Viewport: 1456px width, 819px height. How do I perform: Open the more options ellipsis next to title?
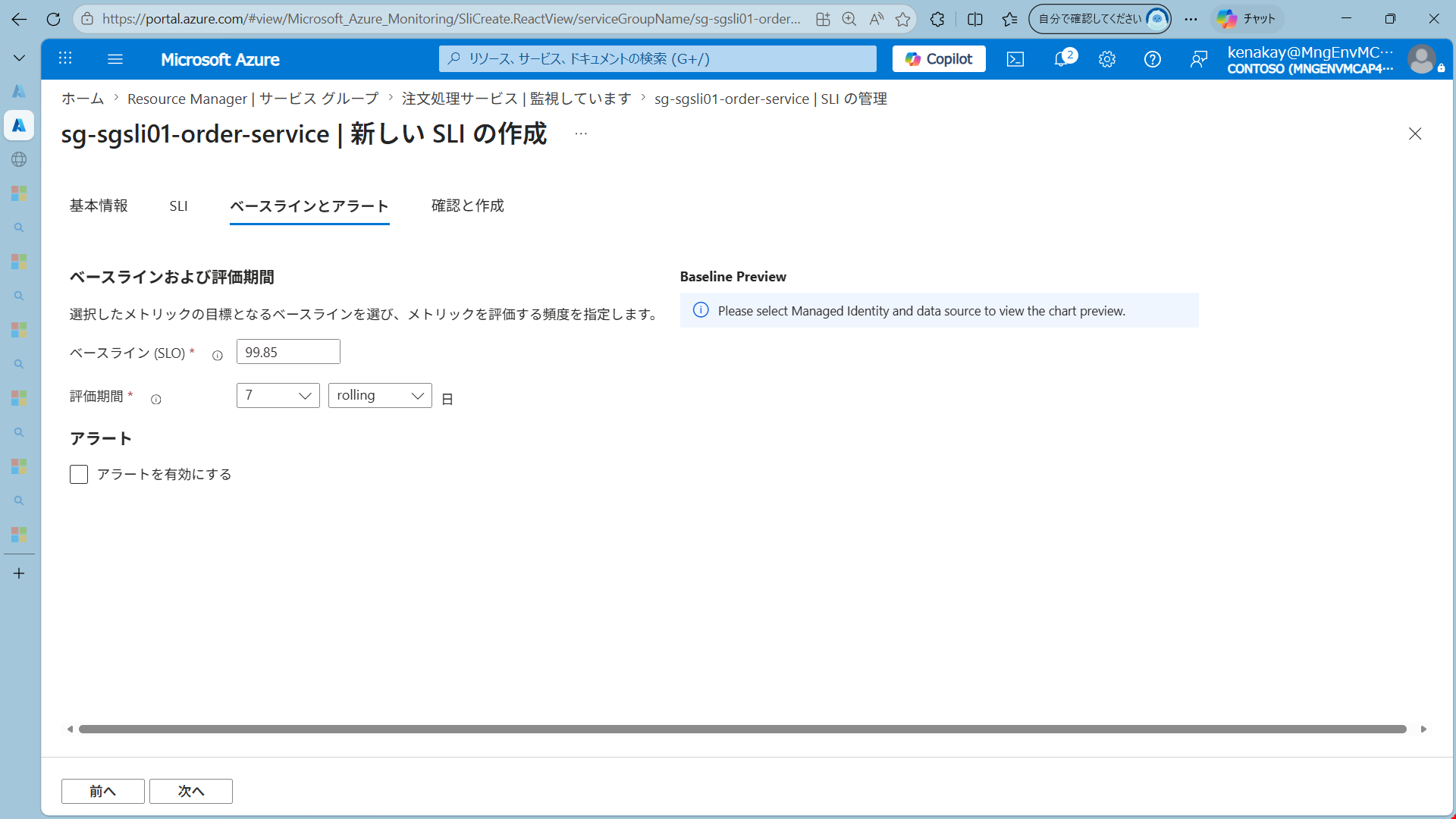click(x=581, y=133)
